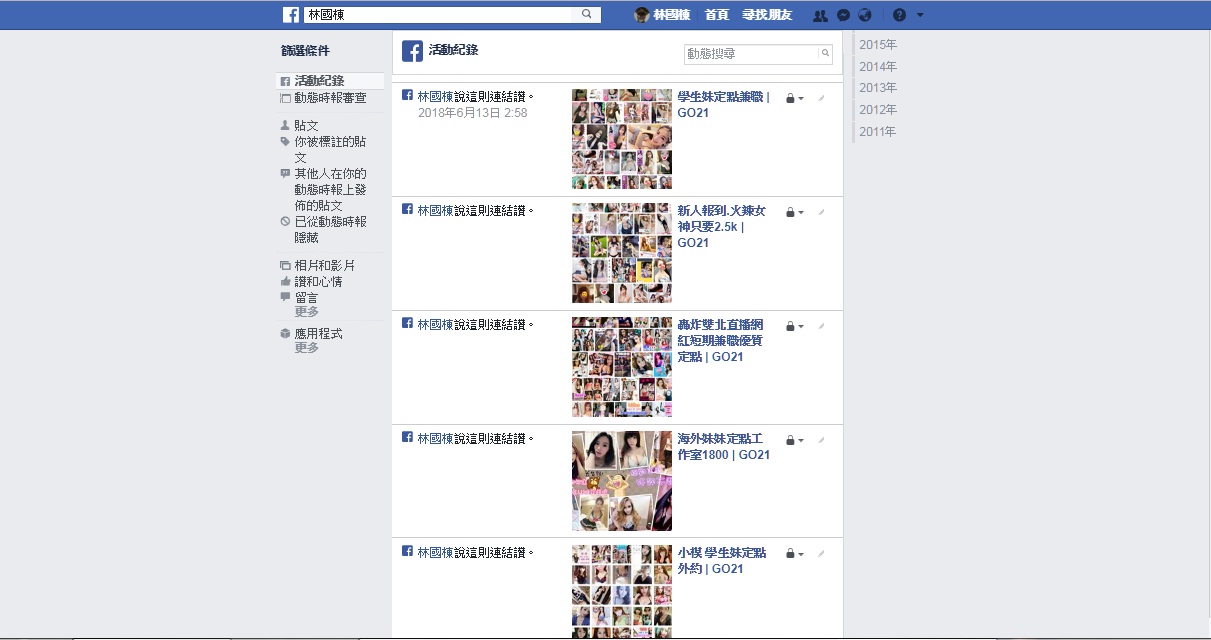The image size is (1211, 640).
Task: Open the help question mark icon
Action: point(899,15)
